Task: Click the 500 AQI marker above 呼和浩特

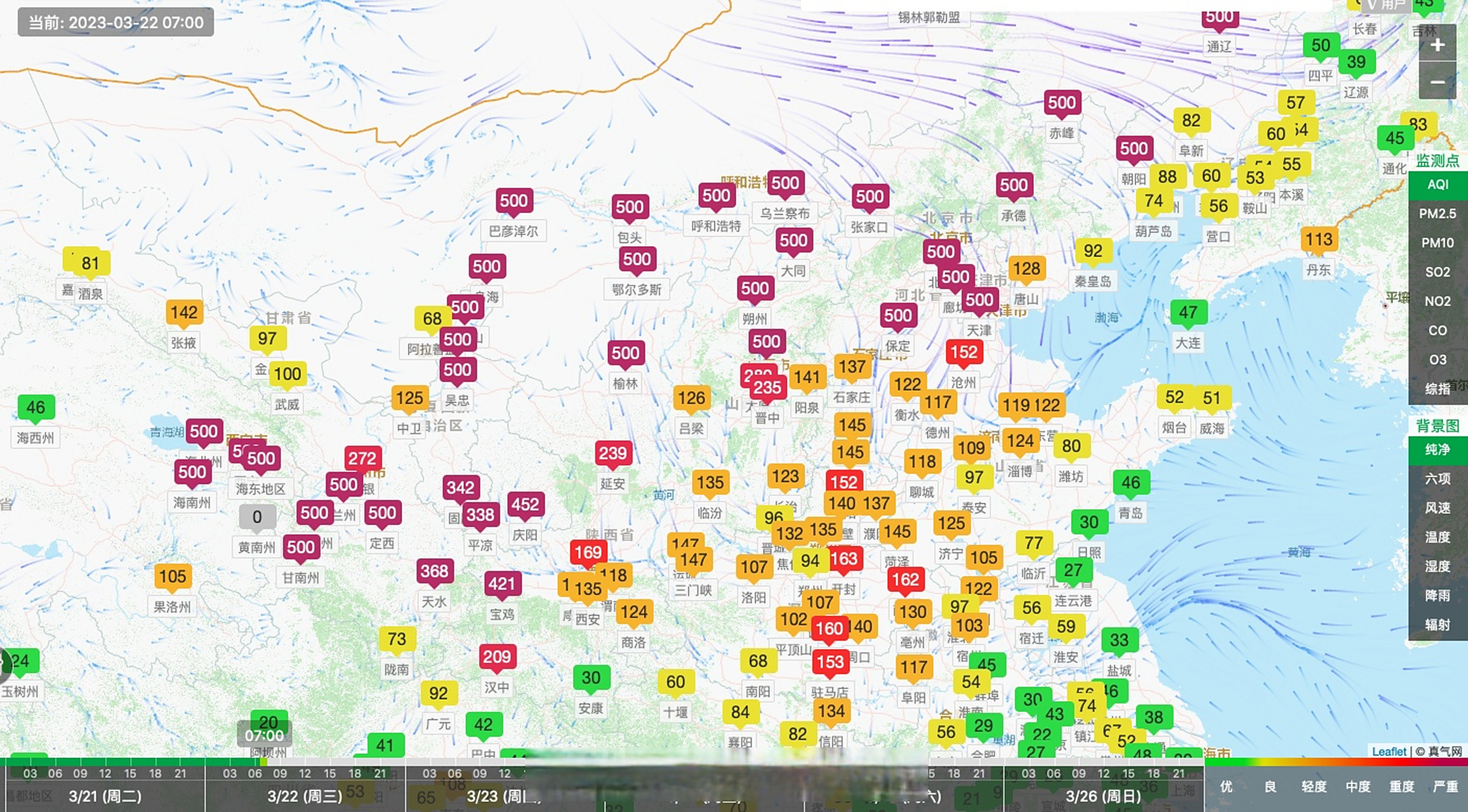Action: [716, 196]
